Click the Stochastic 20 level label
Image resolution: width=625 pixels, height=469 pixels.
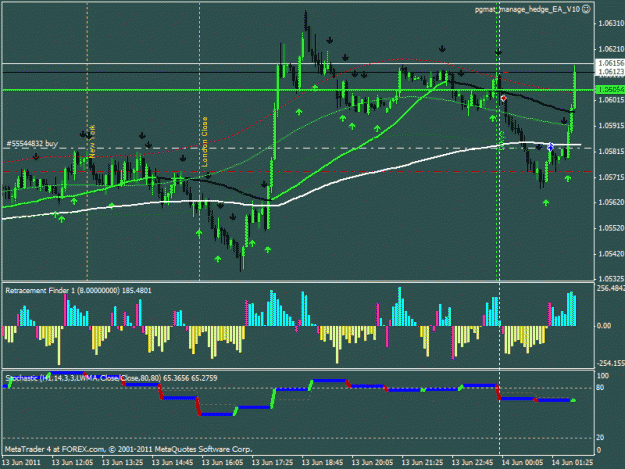click(600, 438)
